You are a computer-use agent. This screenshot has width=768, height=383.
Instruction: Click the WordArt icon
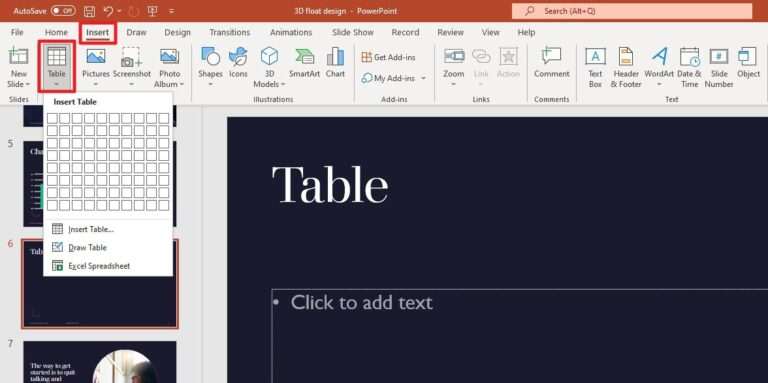tap(659, 56)
